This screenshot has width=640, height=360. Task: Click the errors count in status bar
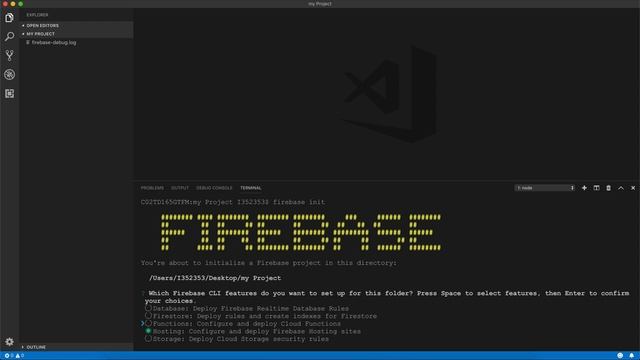pos(9,356)
